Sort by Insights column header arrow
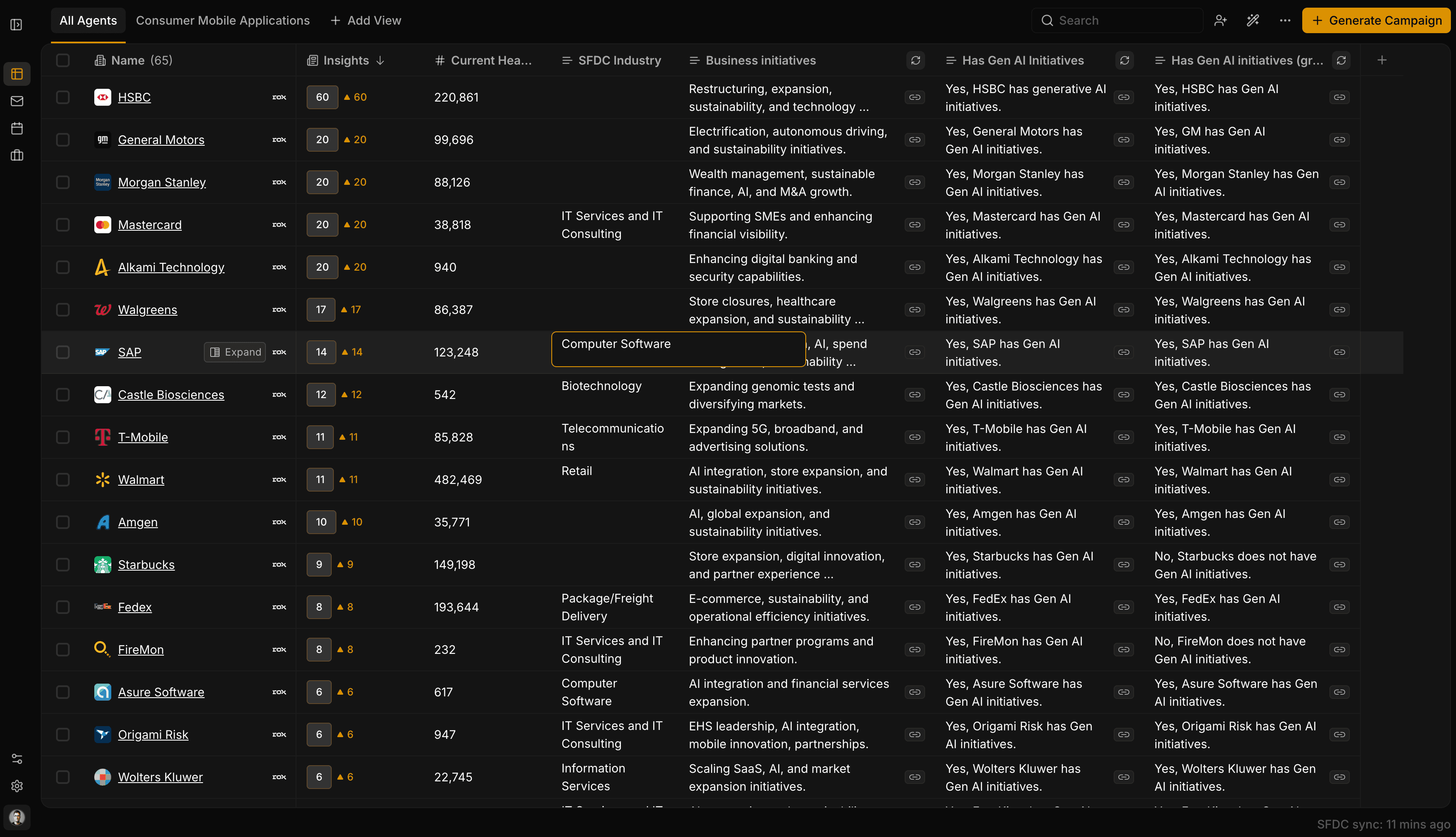 point(381,60)
